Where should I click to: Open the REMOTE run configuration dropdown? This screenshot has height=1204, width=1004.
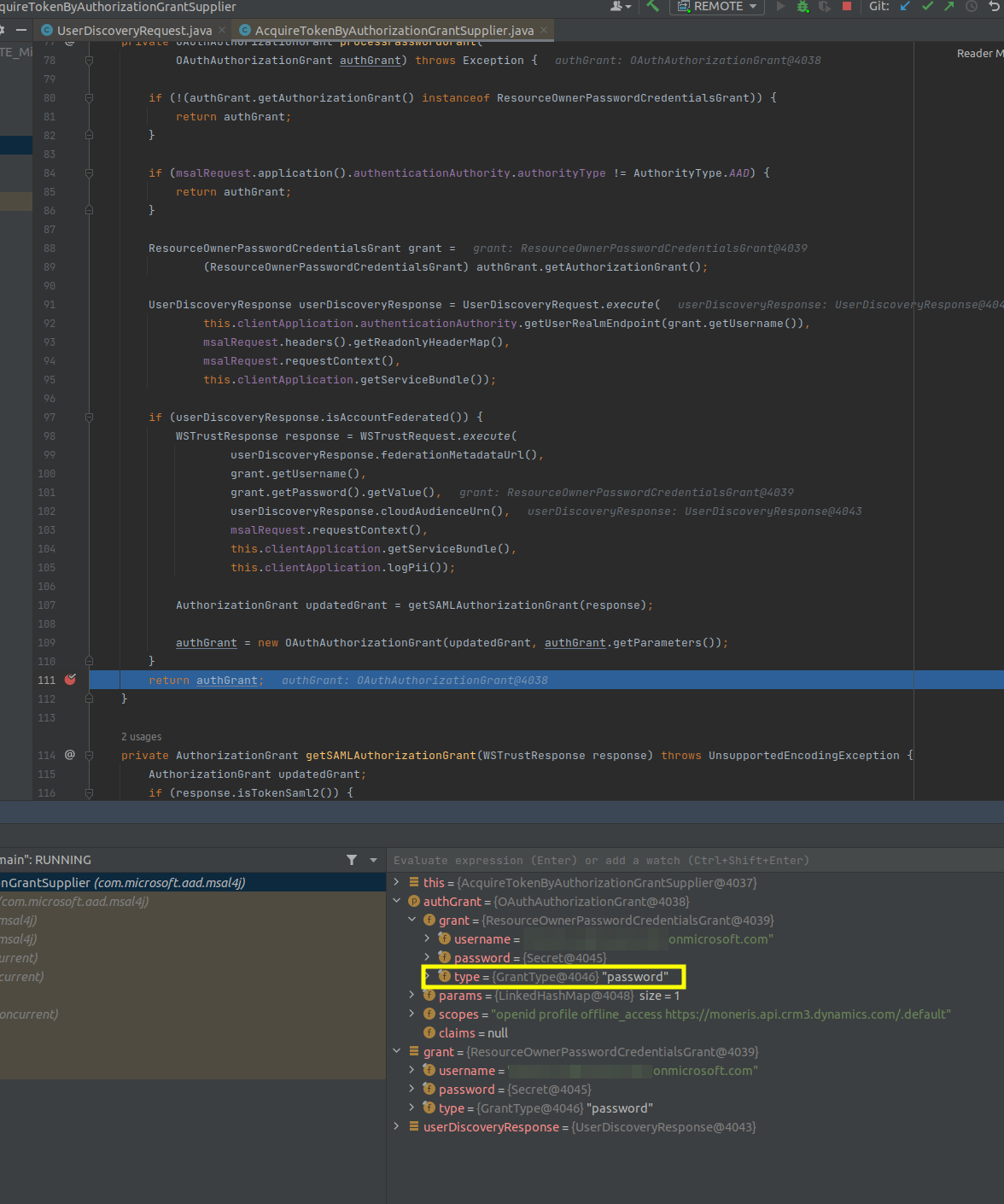(x=715, y=7)
